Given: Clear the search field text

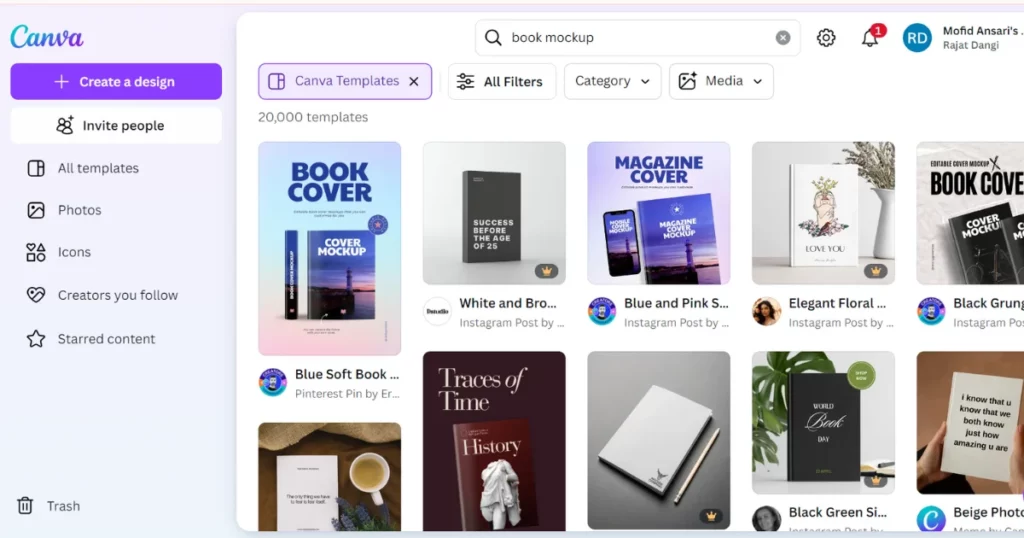Looking at the screenshot, I should 782,38.
